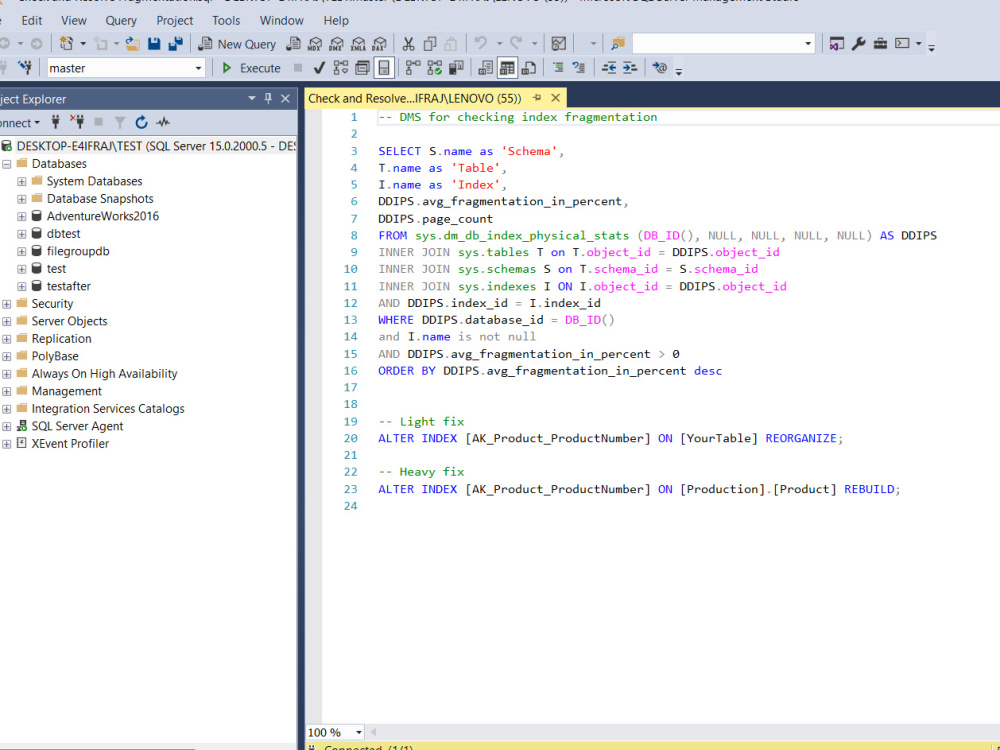
Task: Open Query Options icon
Action: tap(362, 68)
